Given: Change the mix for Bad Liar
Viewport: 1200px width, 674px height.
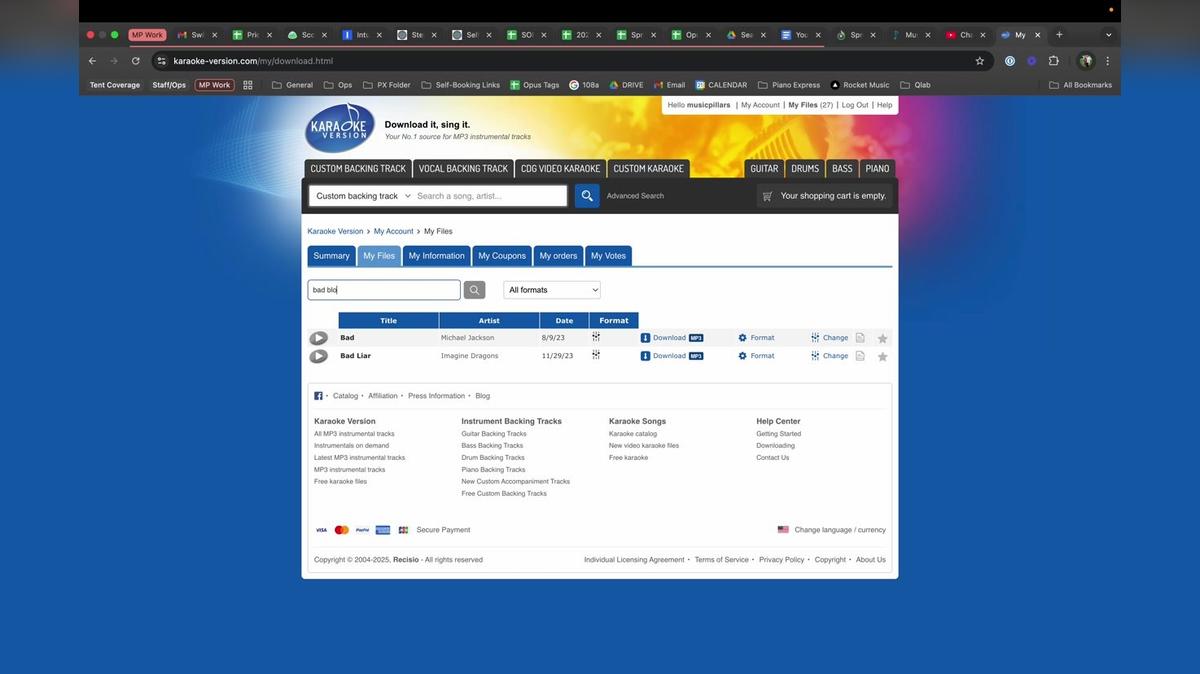Looking at the screenshot, I should point(829,356).
